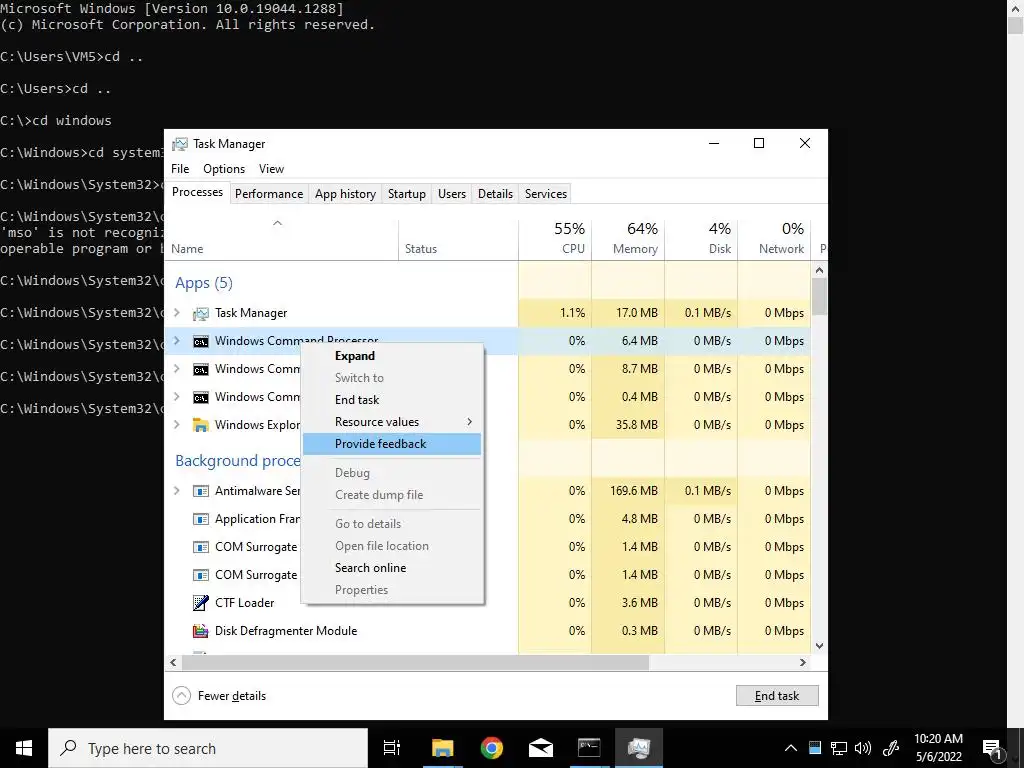Sort by the CPU column header
Viewport: 1024px width, 768px height.
(x=555, y=239)
